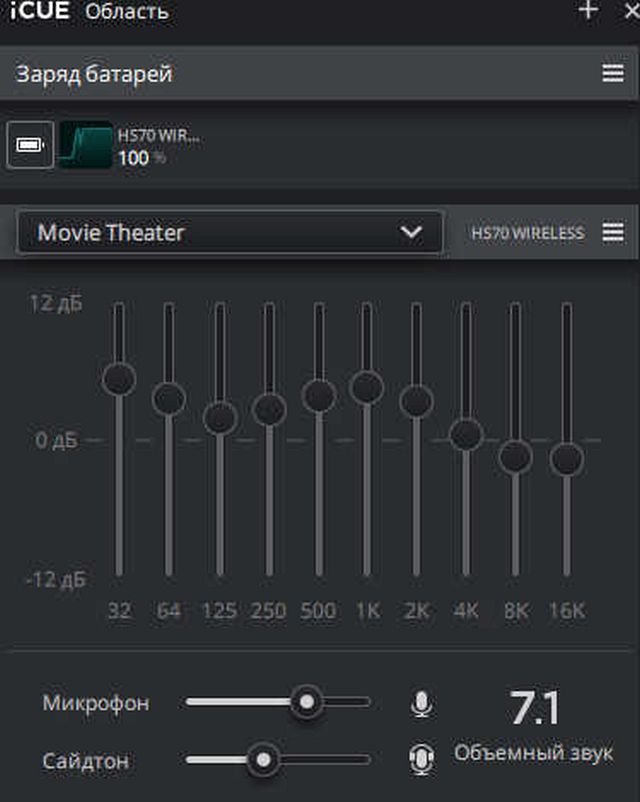Click the HS70 Wireless headset thumbnail
The image size is (640, 802).
pyautogui.click(x=85, y=146)
